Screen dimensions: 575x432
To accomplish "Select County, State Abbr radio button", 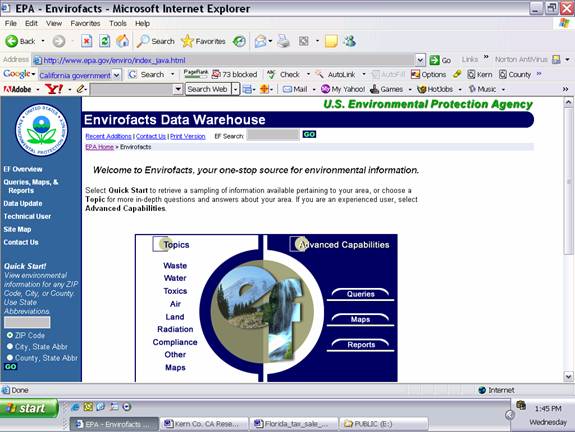I will click(x=10, y=357).
